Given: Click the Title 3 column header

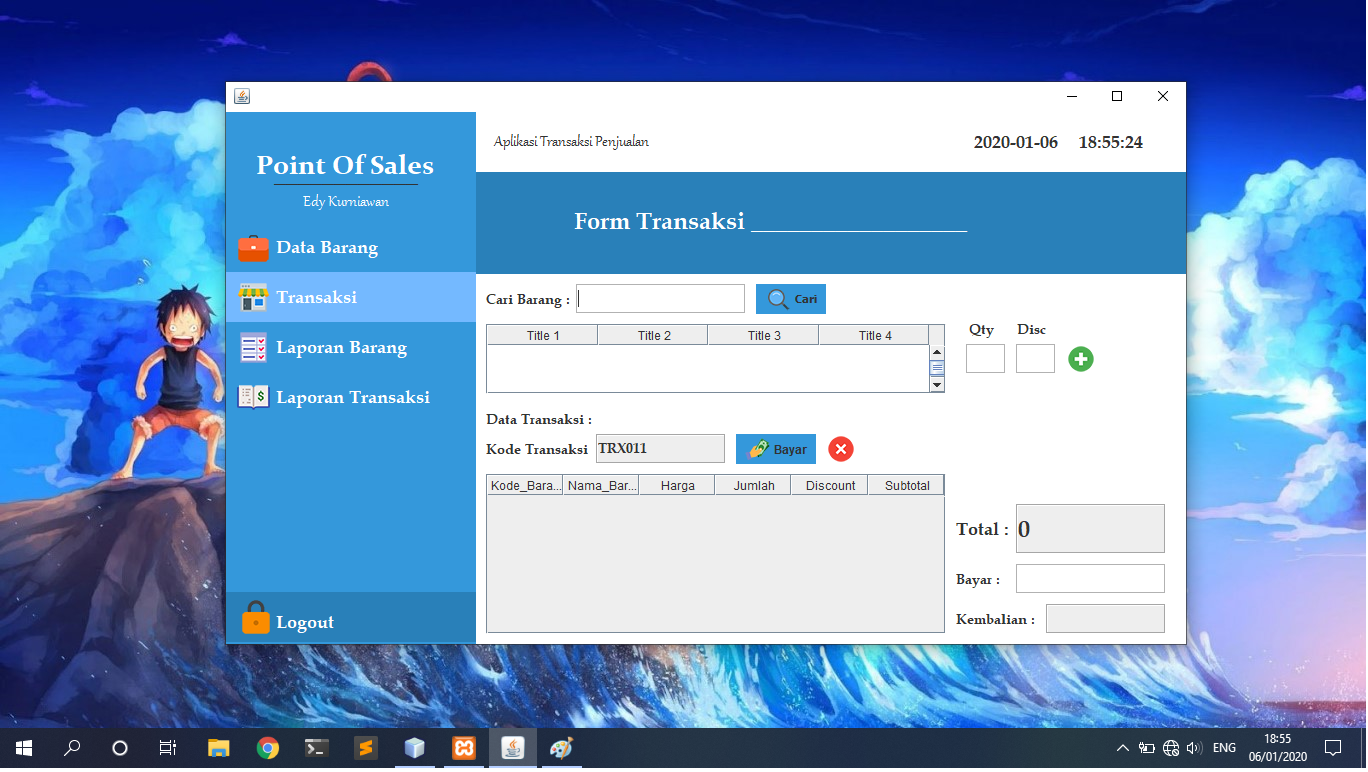Looking at the screenshot, I should tap(764, 336).
